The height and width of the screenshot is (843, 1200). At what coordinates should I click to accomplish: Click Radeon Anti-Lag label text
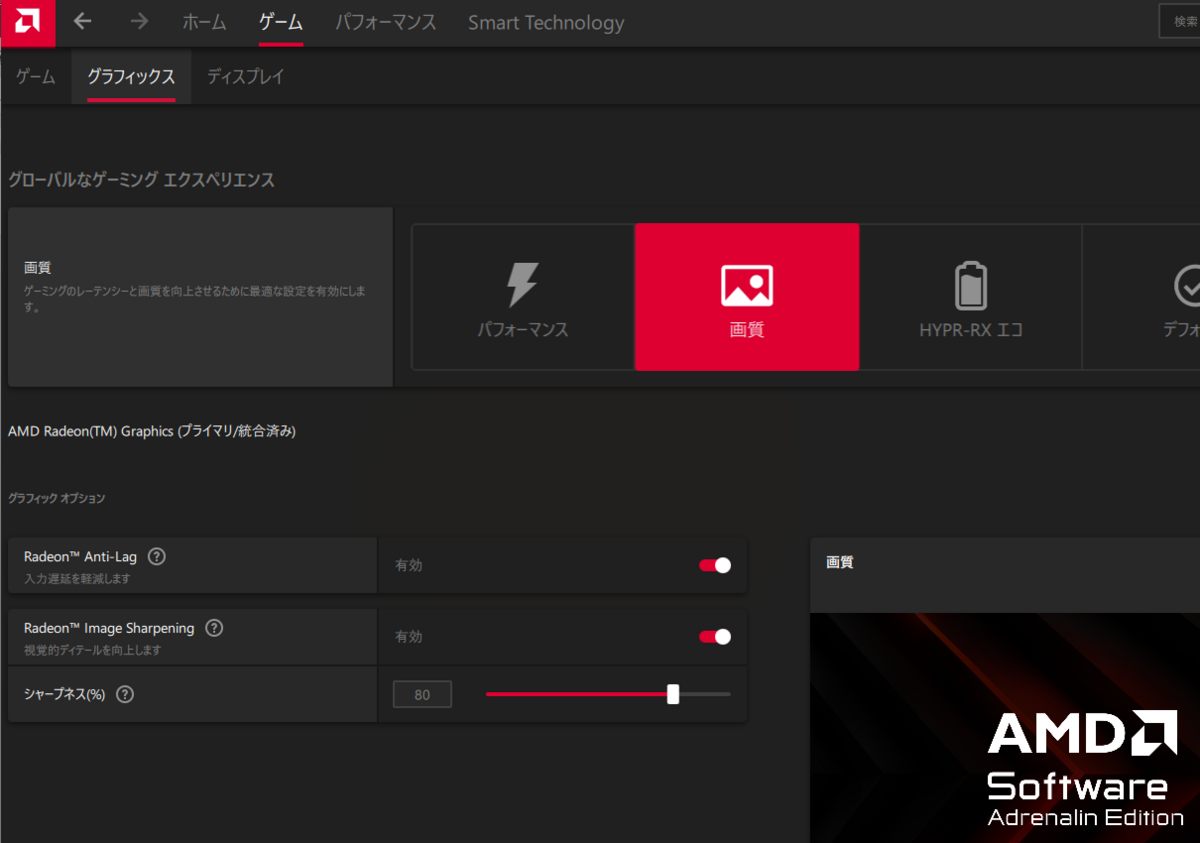coord(80,557)
